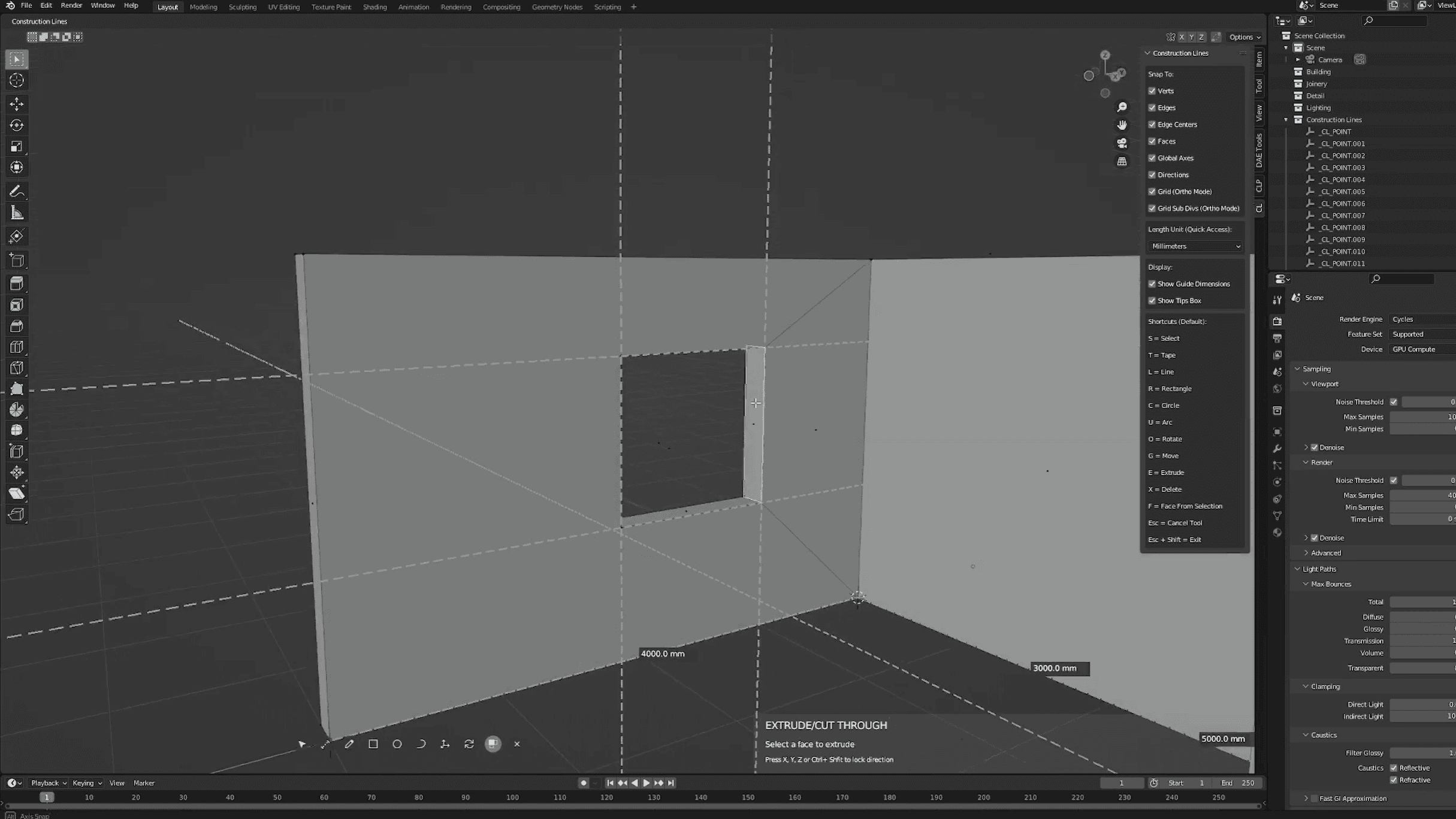Uncheck Show Guide Dimensions
Viewport: 1456px width, 819px height.
click(x=1152, y=284)
